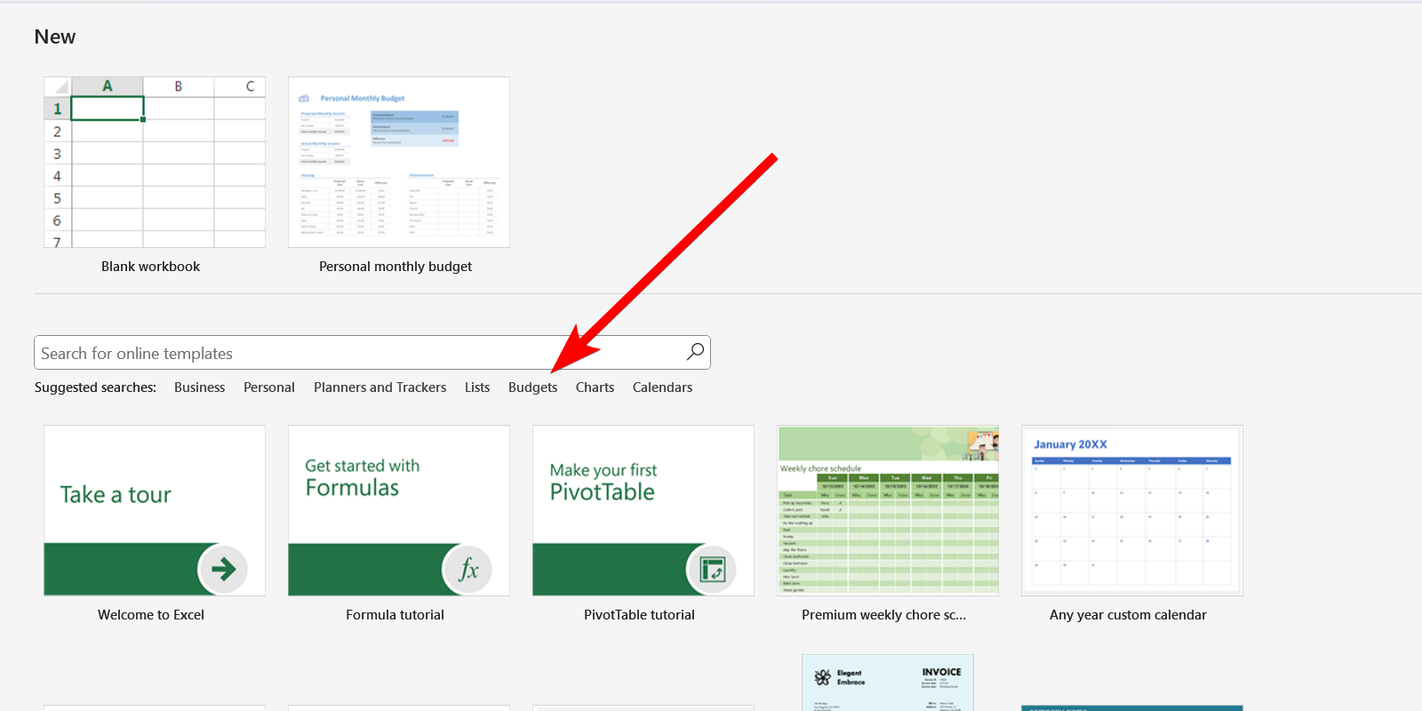The width and height of the screenshot is (1422, 711).
Task: Open the January 20XX calendar template
Action: click(x=1132, y=511)
